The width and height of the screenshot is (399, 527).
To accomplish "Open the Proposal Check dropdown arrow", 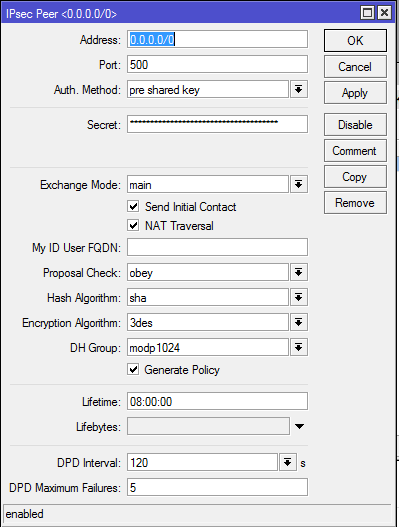I will [298, 272].
